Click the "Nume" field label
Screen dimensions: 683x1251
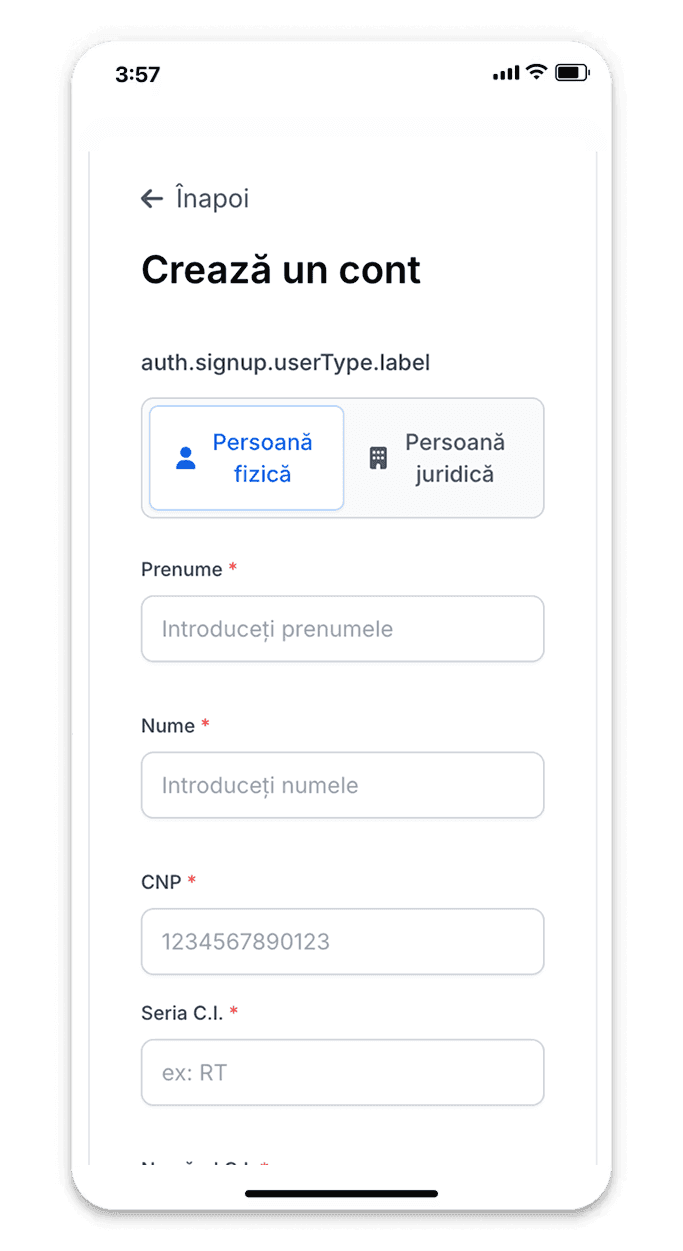point(168,726)
